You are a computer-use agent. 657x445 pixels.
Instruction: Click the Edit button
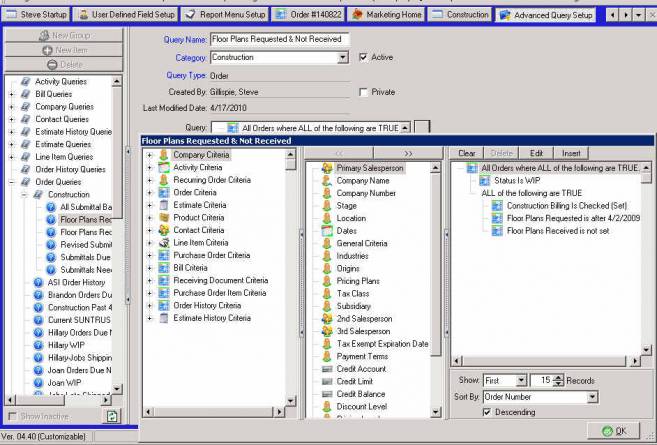click(536, 153)
